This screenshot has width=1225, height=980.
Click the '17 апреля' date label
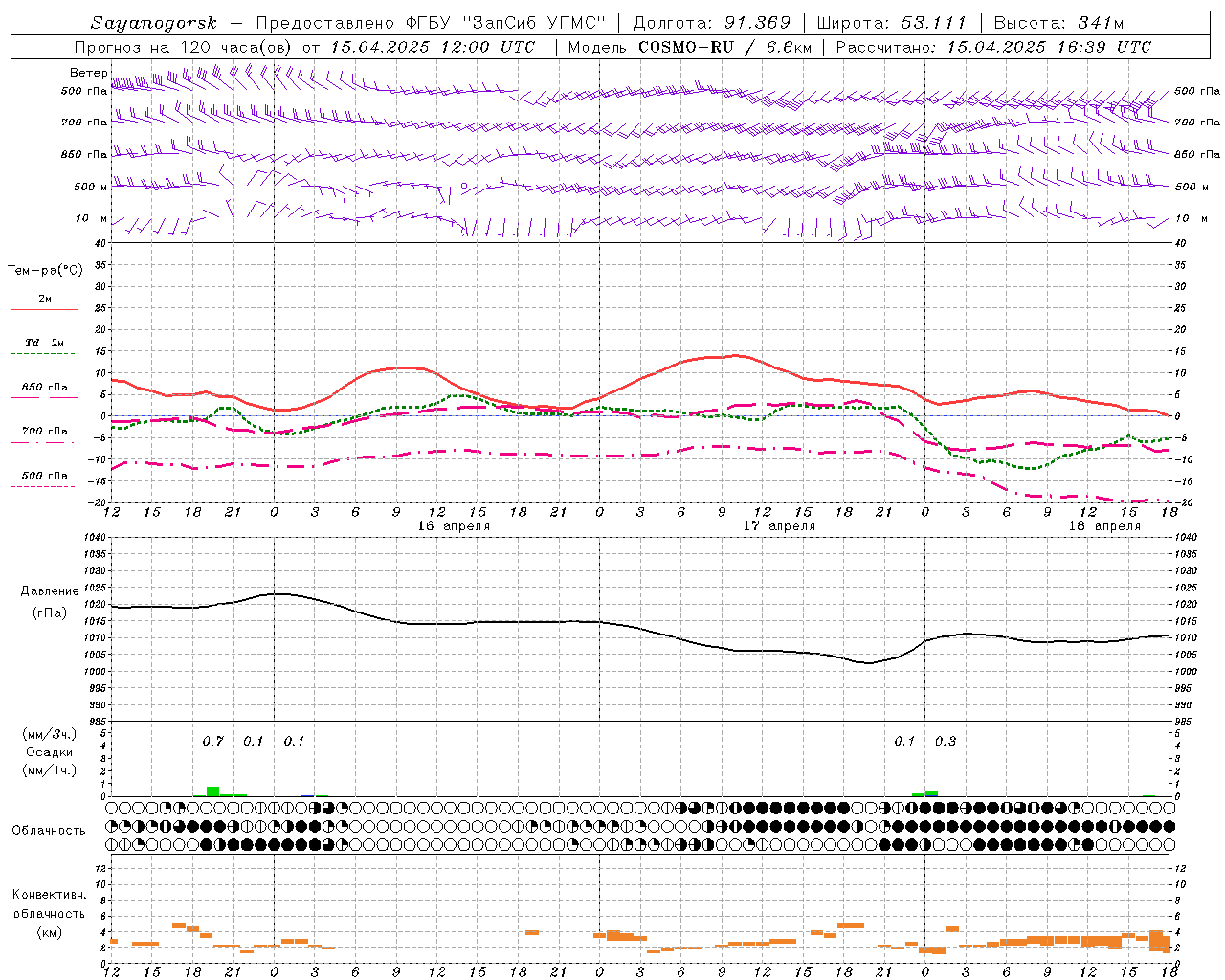coord(779,526)
